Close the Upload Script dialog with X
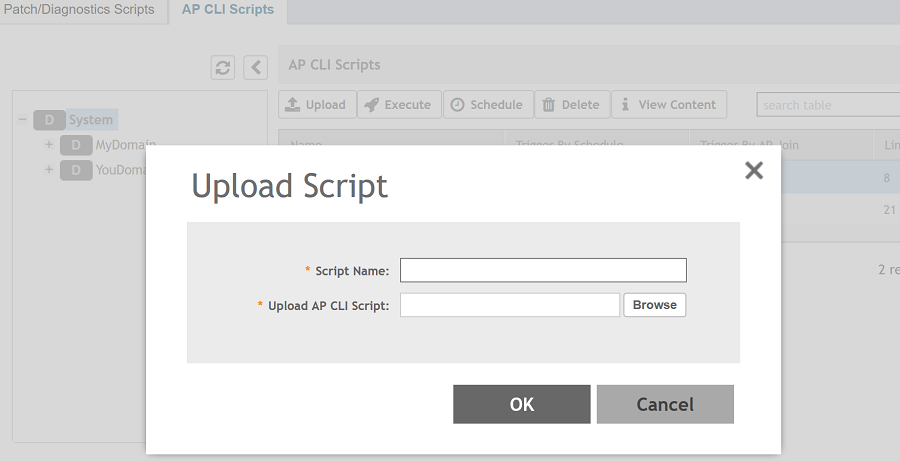The height and width of the screenshot is (461, 900). [x=754, y=171]
